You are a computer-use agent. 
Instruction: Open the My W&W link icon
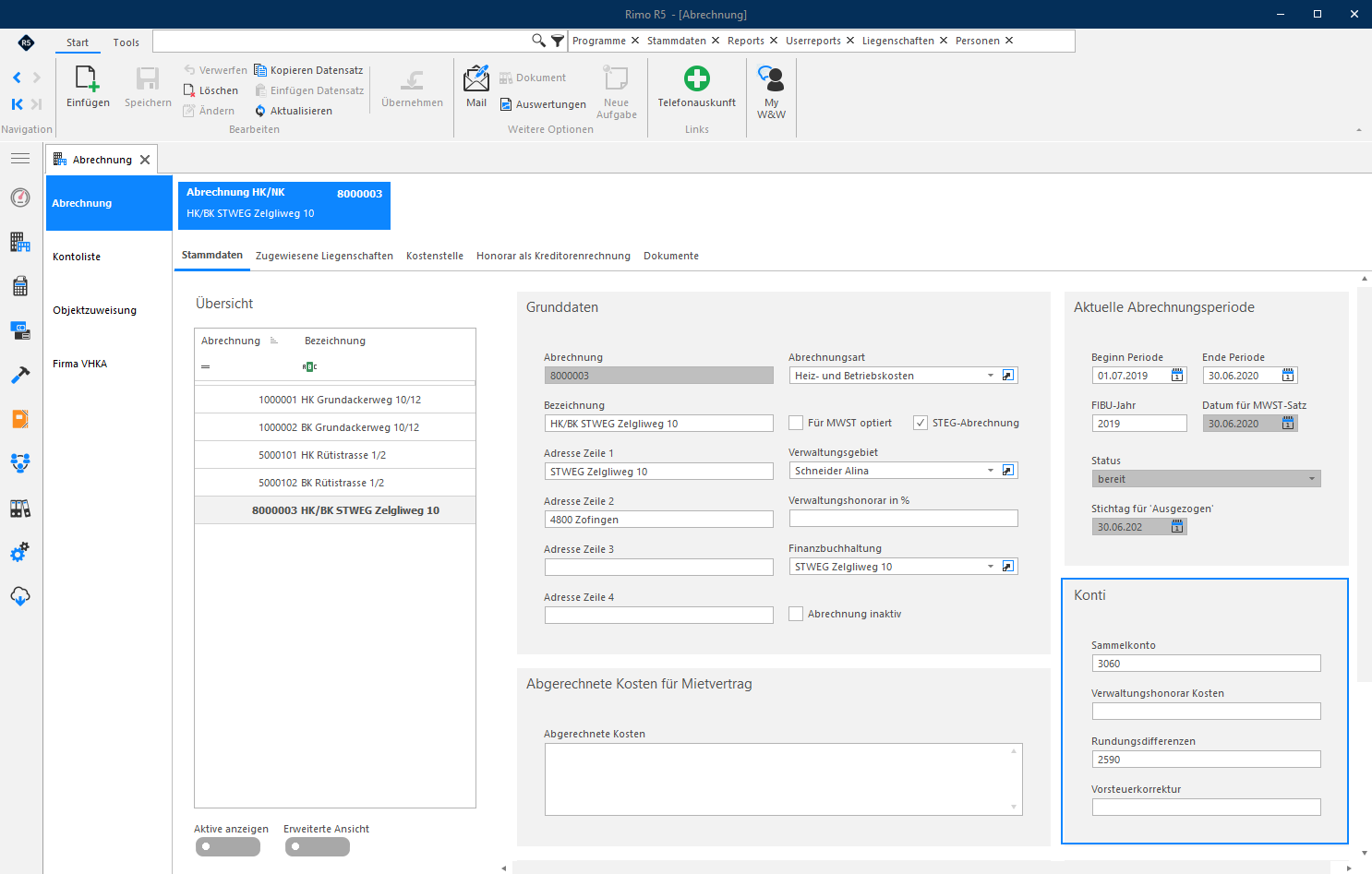771,78
